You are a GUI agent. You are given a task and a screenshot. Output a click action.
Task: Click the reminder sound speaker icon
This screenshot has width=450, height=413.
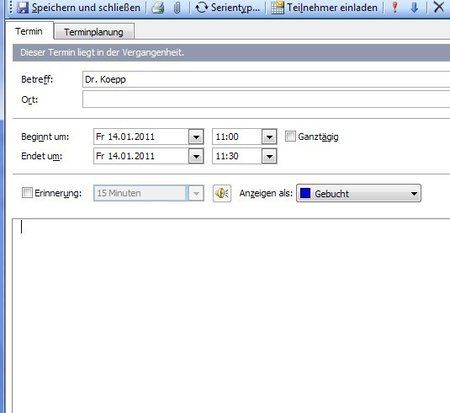pos(222,193)
